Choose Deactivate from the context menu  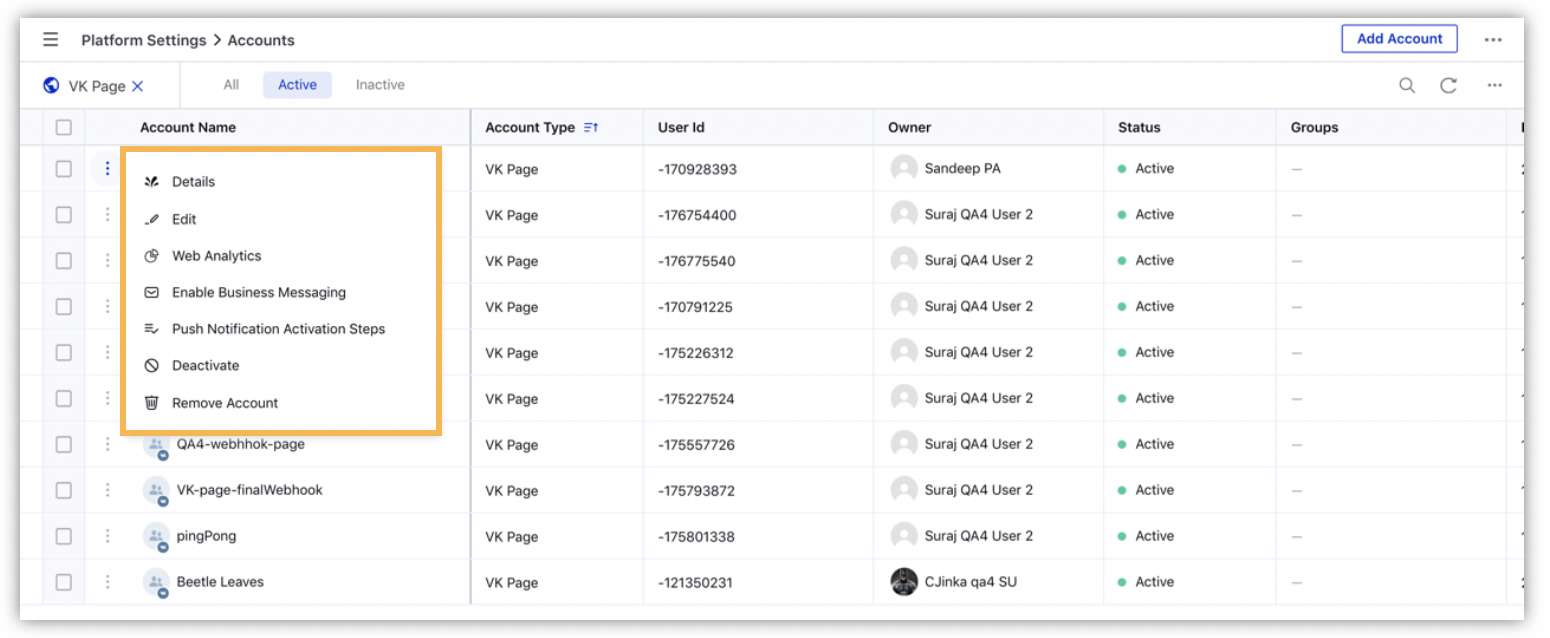point(280,366)
